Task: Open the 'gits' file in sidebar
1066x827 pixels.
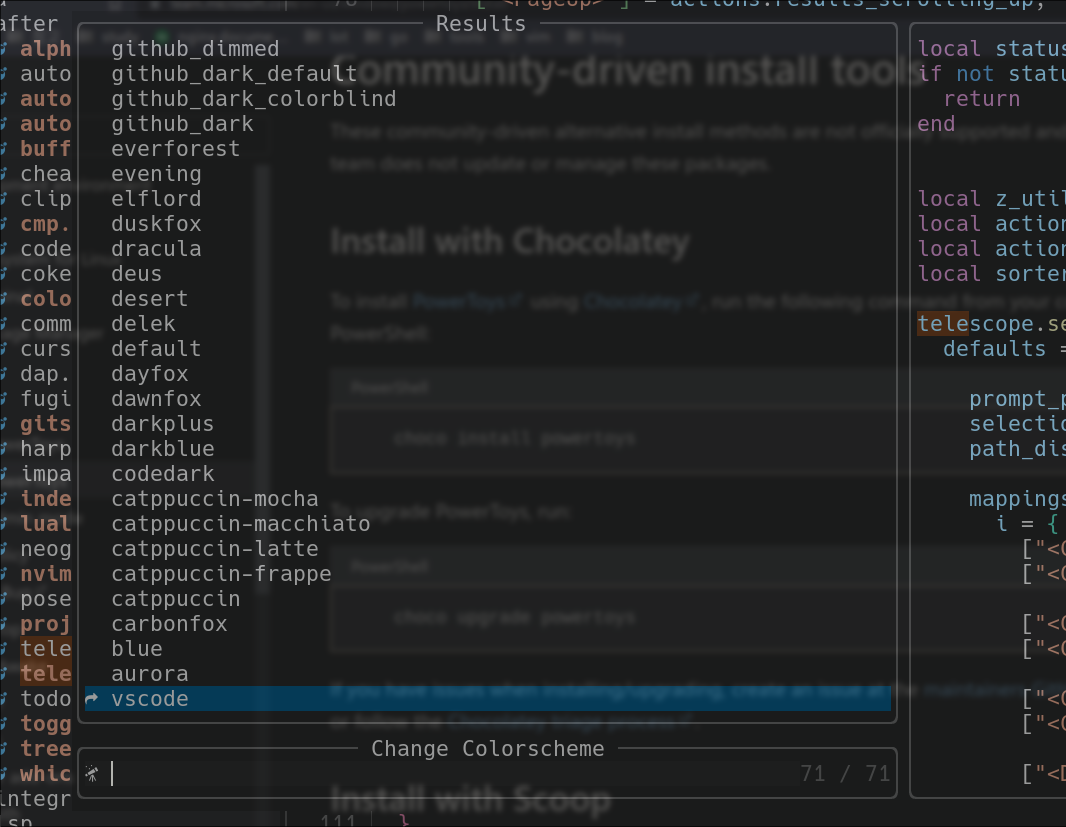Action: pos(46,424)
